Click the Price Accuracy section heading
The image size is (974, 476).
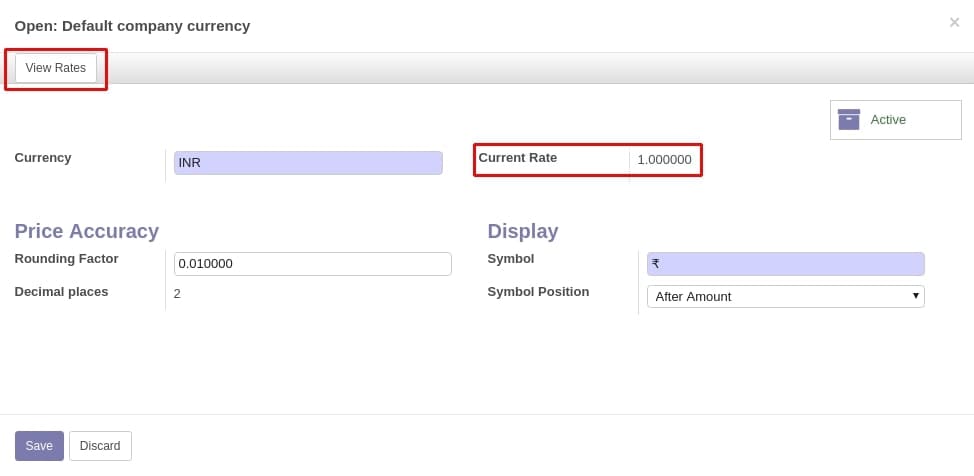[86, 231]
